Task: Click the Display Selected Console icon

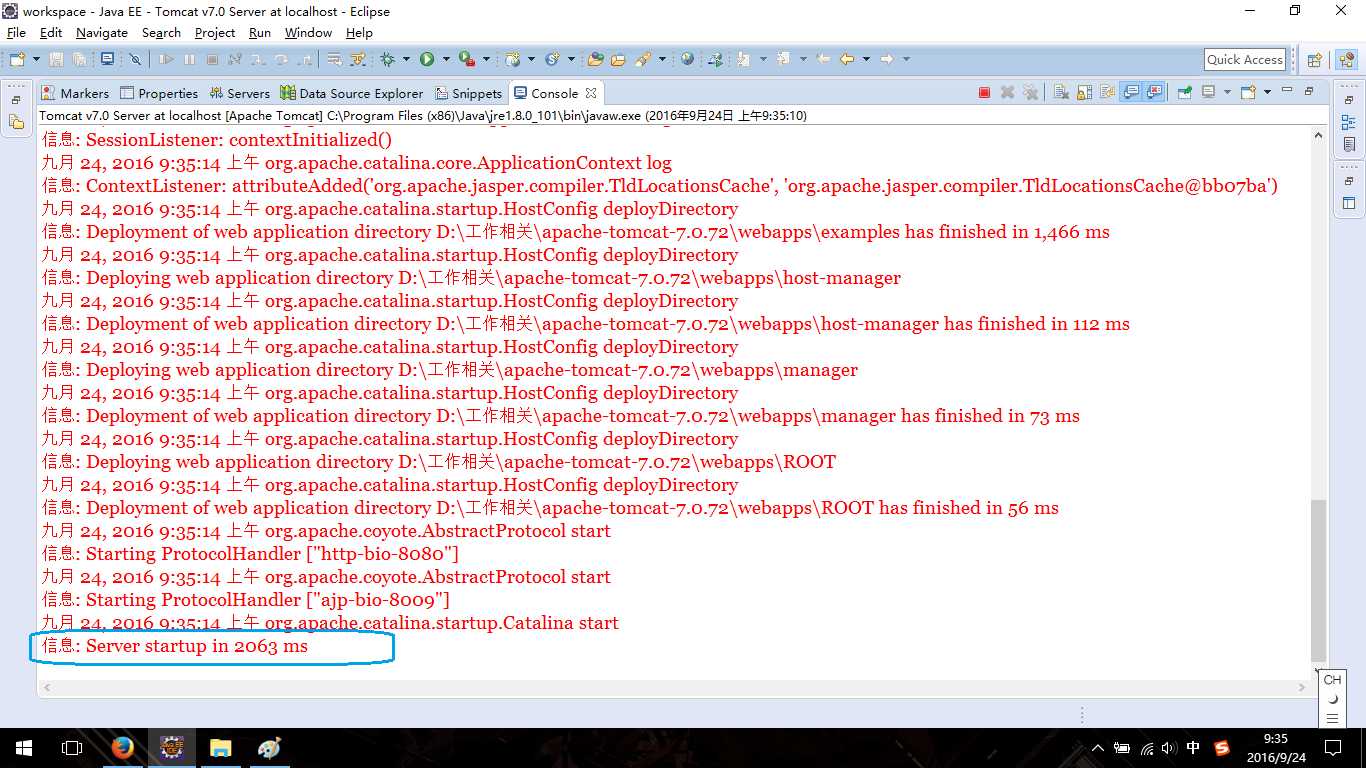Action: (1208, 92)
